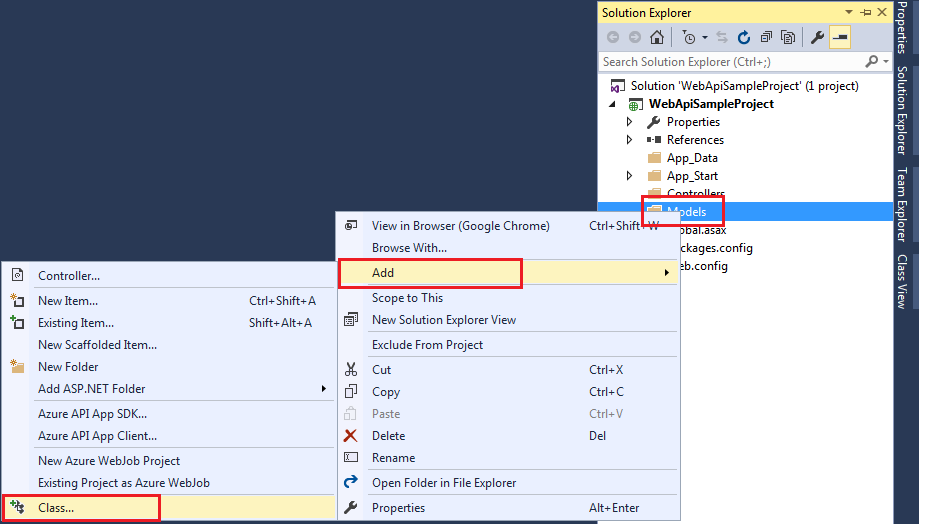Select the References node
The width and height of the screenshot is (925, 524).
click(695, 140)
